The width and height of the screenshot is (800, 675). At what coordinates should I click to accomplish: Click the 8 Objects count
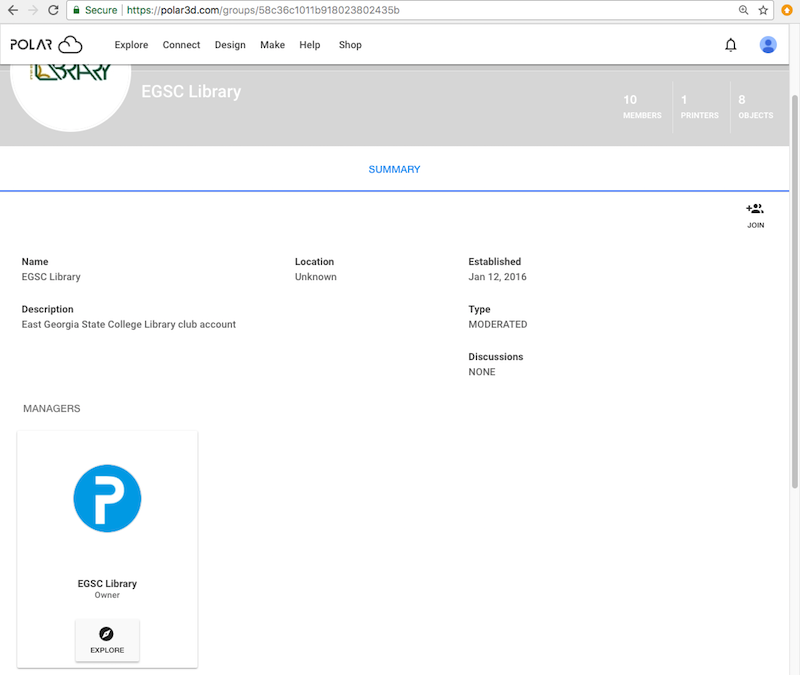(756, 107)
